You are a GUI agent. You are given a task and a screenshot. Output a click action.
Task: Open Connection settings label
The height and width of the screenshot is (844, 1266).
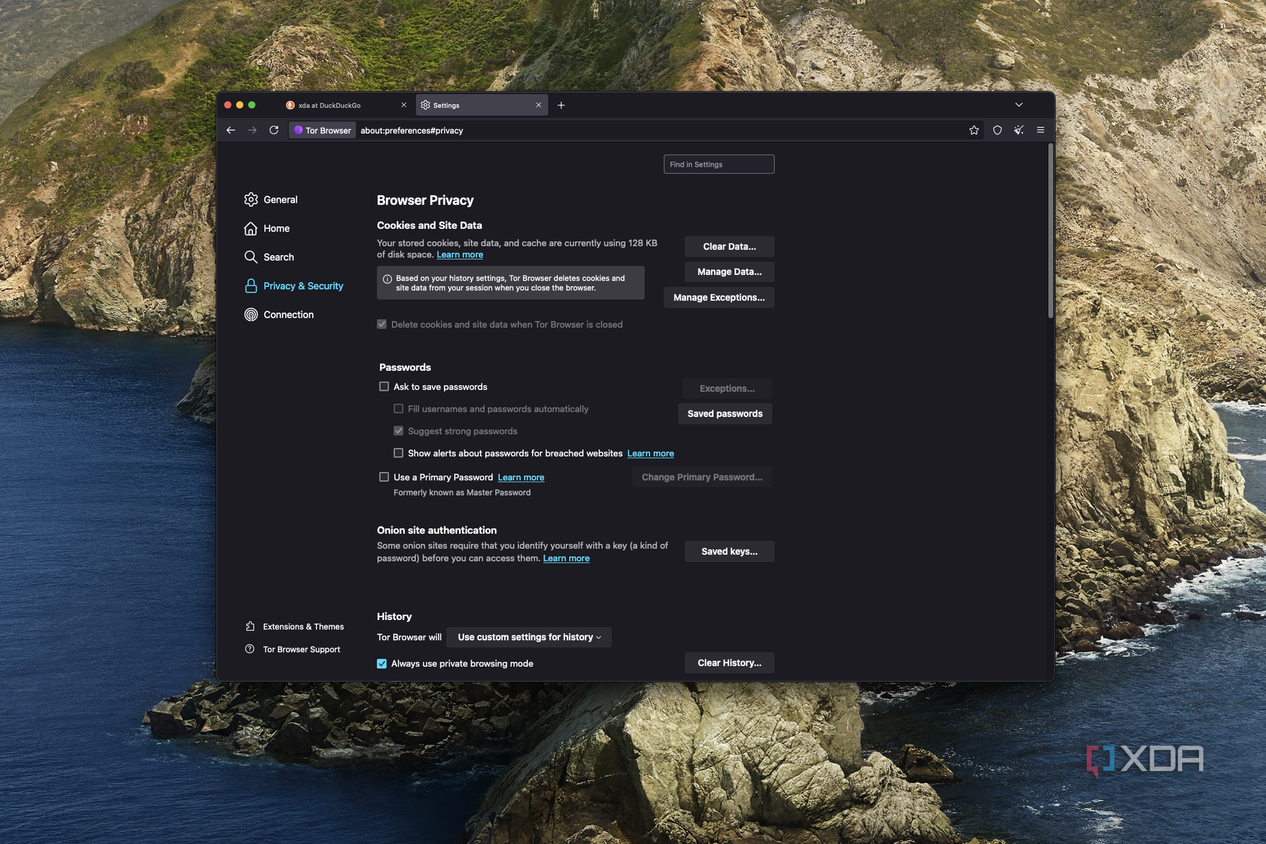(x=289, y=314)
